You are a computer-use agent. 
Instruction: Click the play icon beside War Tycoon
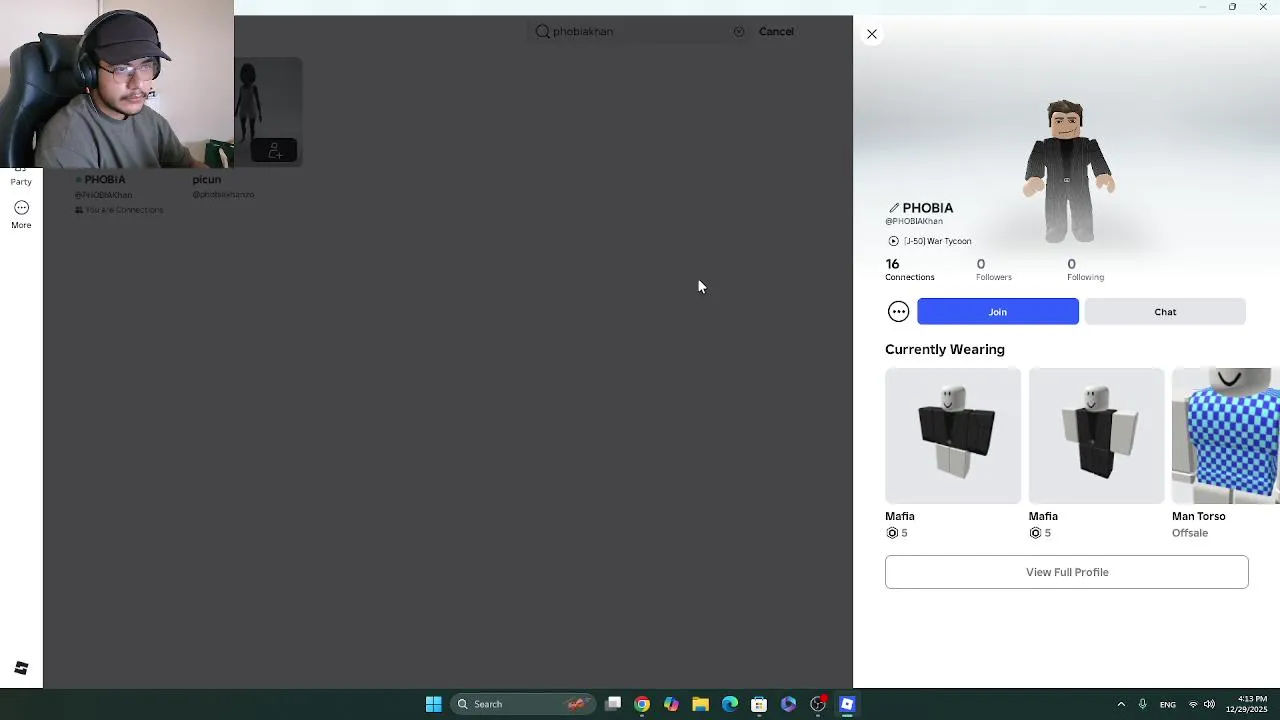click(x=893, y=241)
